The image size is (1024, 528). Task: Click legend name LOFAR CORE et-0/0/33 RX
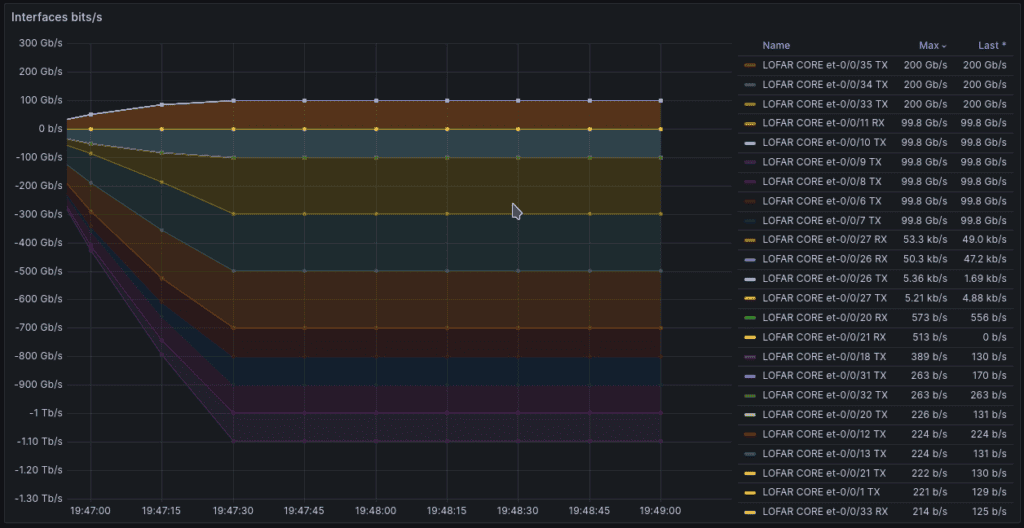pyautogui.click(x=825, y=512)
